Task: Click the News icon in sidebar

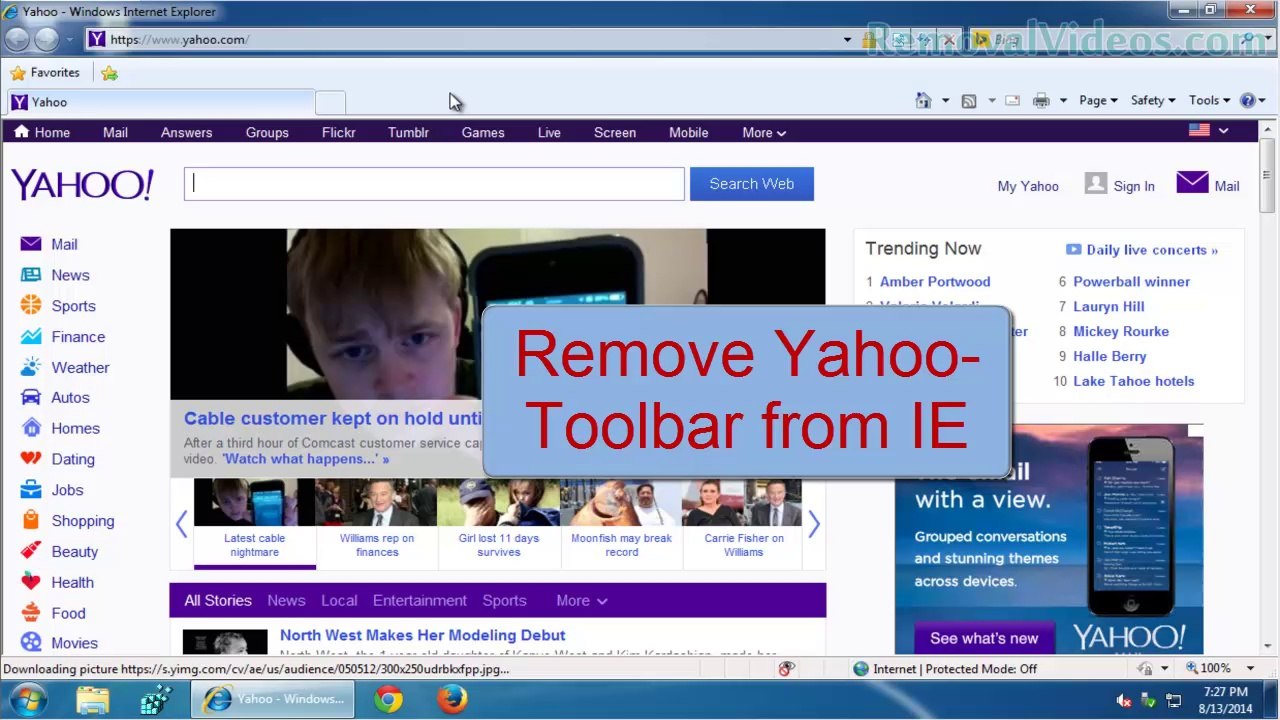Action: [x=31, y=275]
